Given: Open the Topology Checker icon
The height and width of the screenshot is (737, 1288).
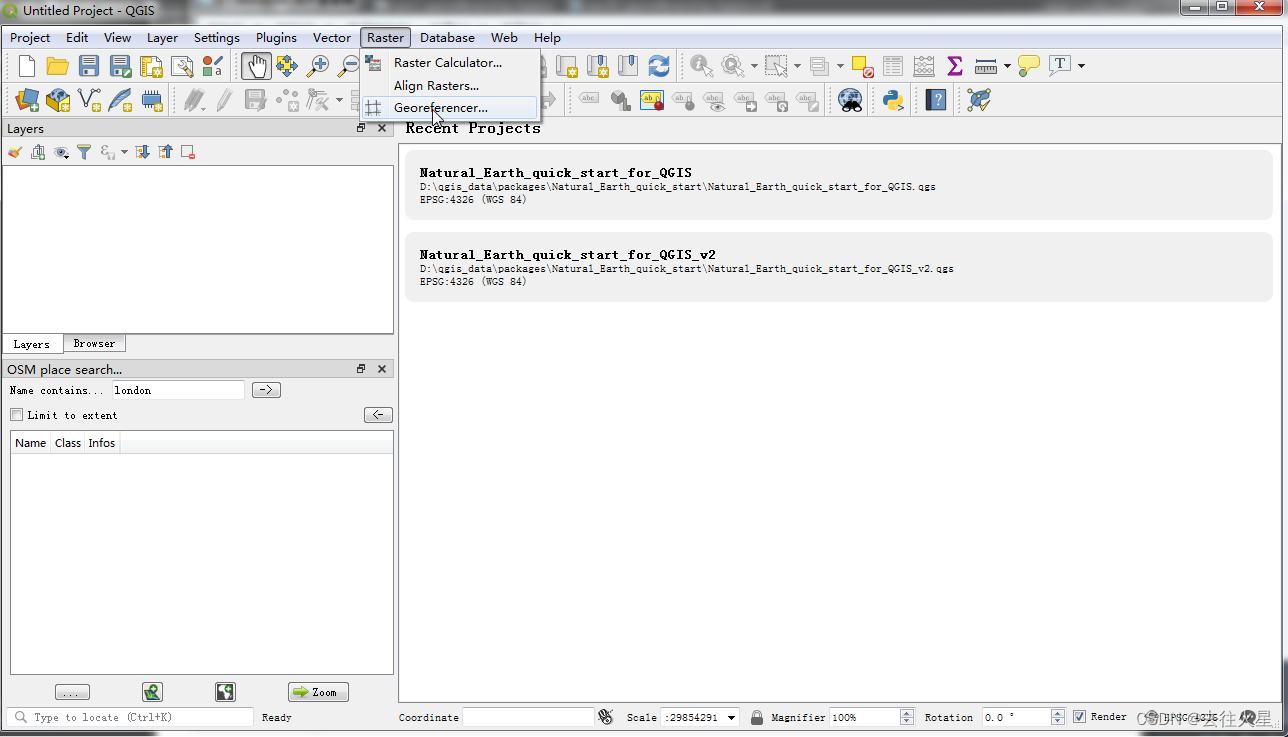Looking at the screenshot, I should click(979, 100).
